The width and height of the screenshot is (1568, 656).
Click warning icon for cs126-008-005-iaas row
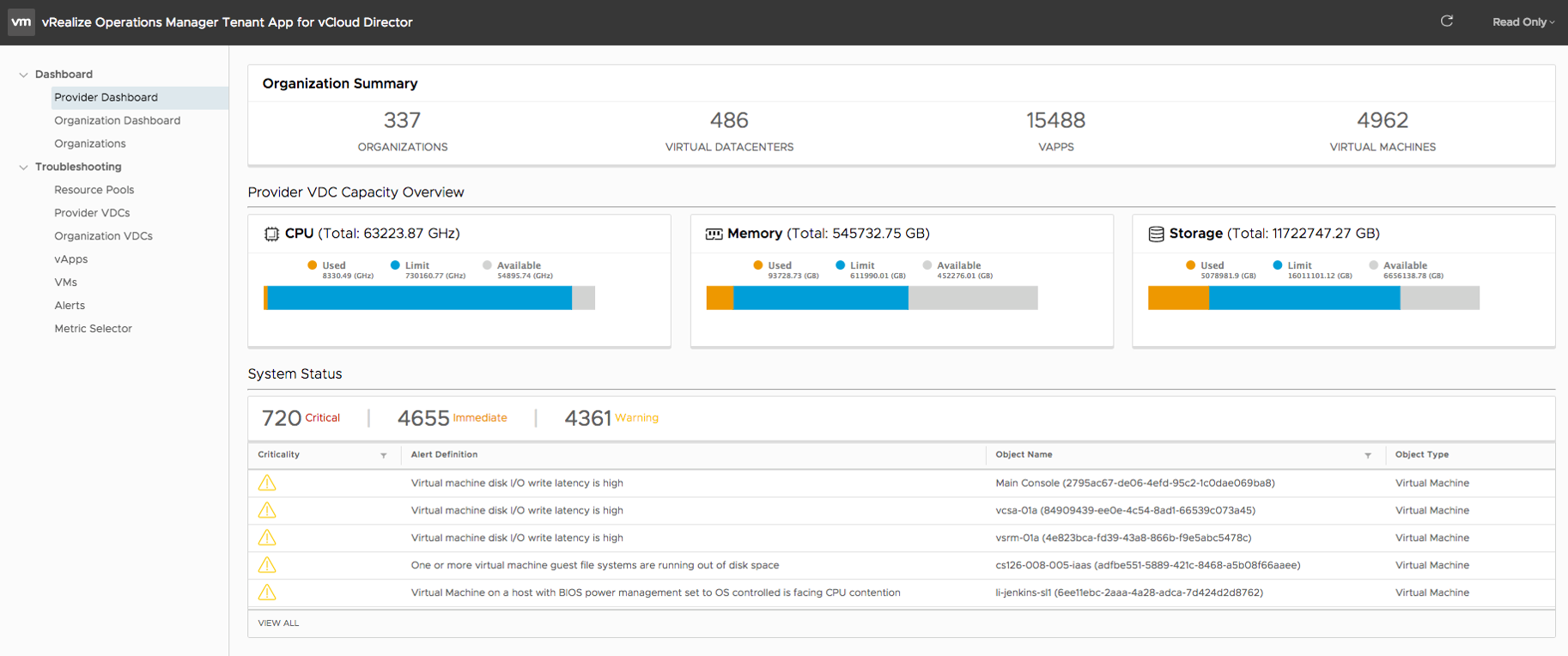click(x=268, y=566)
